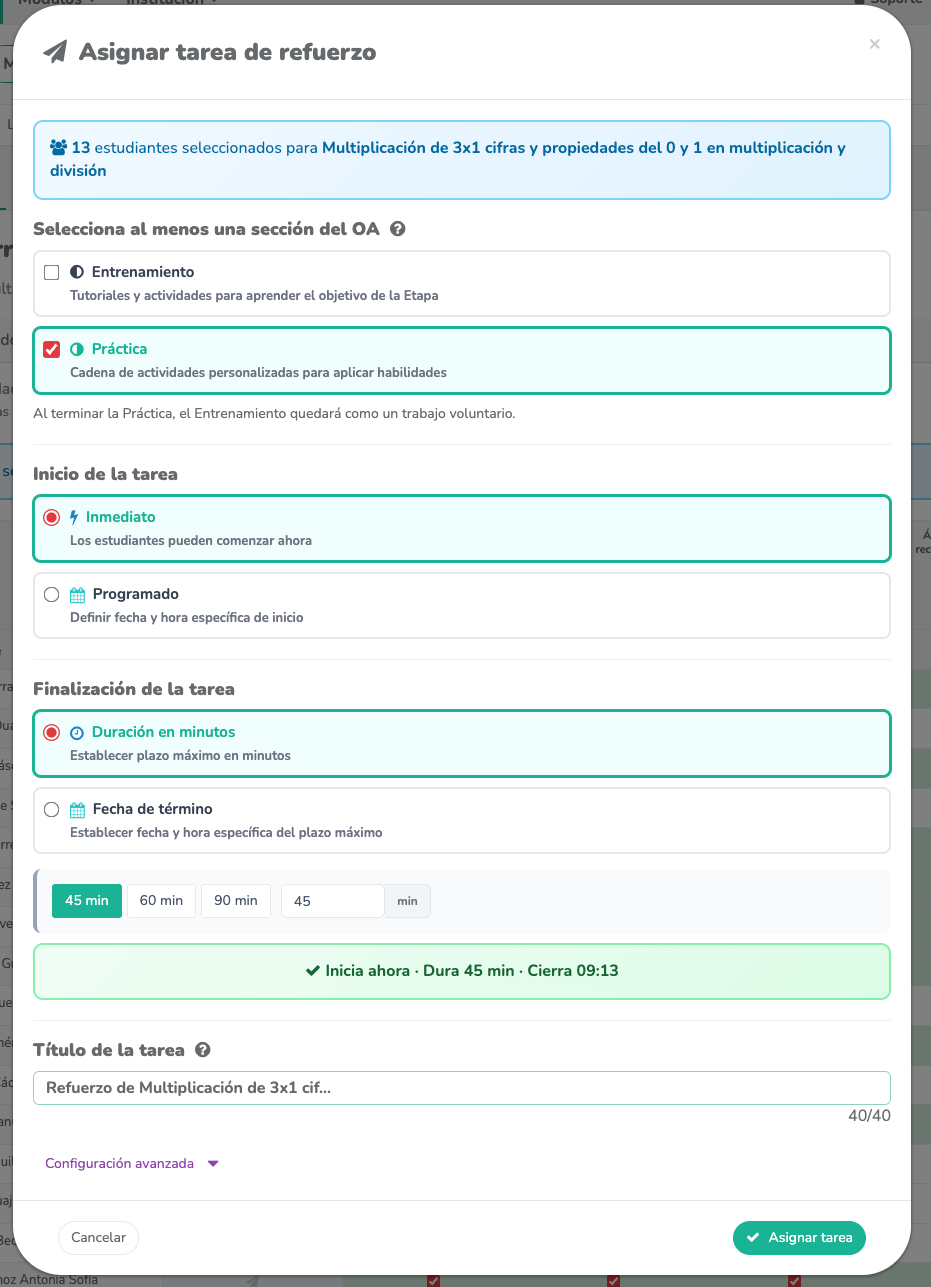The width and height of the screenshot is (931, 1287).
Task: Uncheck the Práctica checkbox
Action: (x=52, y=349)
